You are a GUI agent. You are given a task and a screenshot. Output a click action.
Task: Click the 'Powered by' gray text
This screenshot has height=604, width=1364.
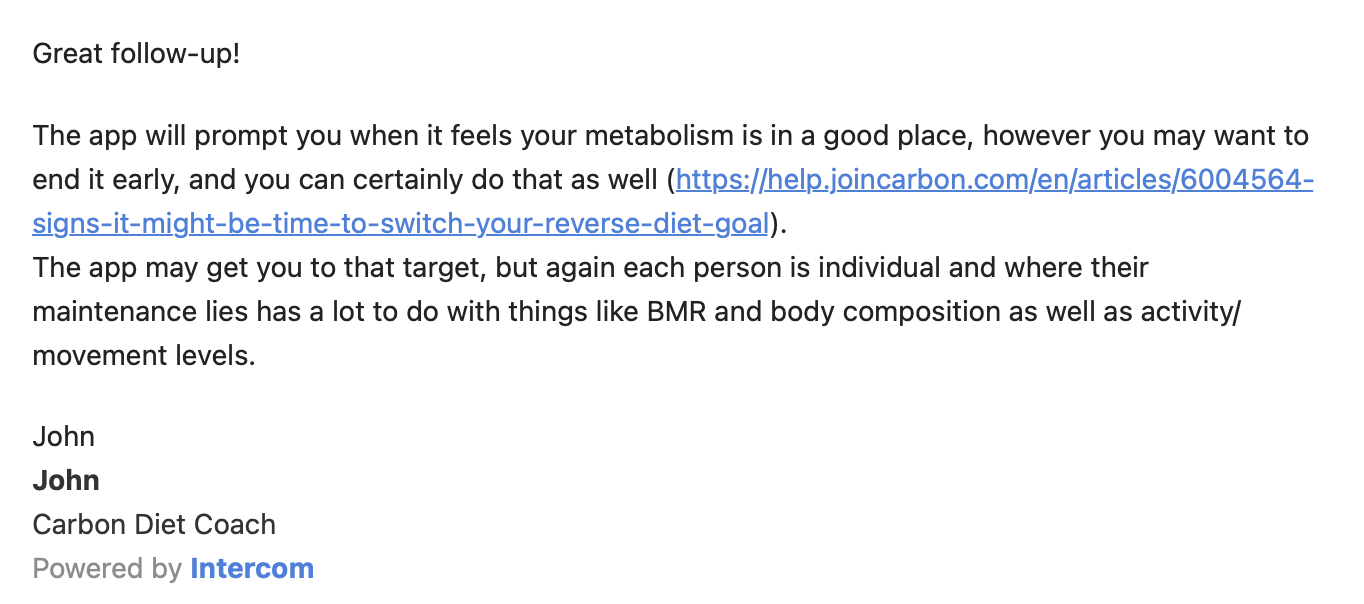click(107, 569)
